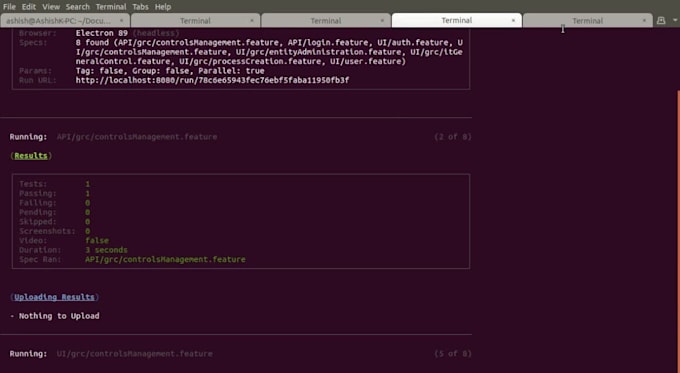This screenshot has height=373, width=680.
Task: Select the active fourth Terminal tab
Action: tap(456, 20)
